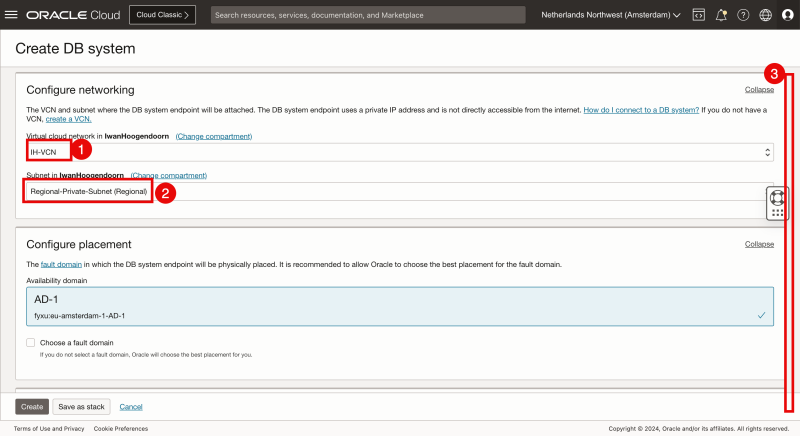Open Cloud Shell developer tools icon

coord(698,15)
